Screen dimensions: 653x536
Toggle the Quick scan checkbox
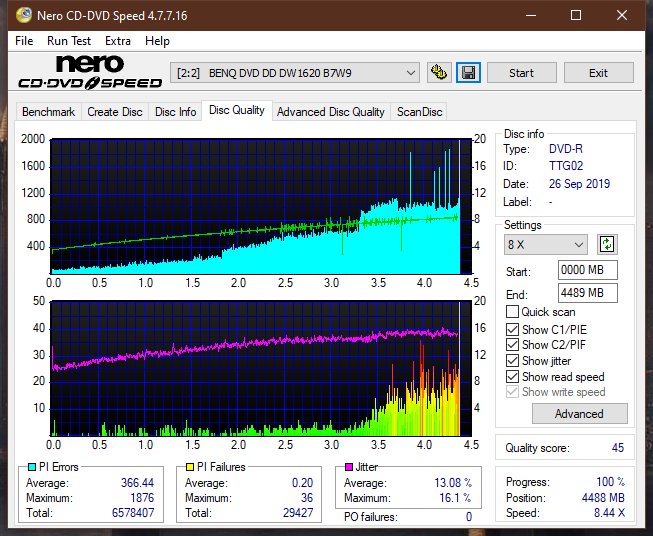(512, 312)
